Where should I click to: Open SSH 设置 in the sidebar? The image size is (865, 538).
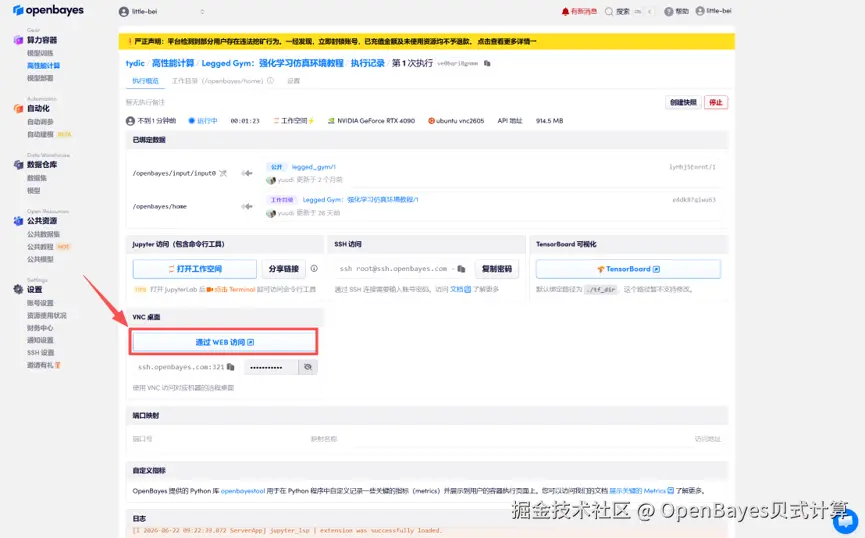point(41,353)
